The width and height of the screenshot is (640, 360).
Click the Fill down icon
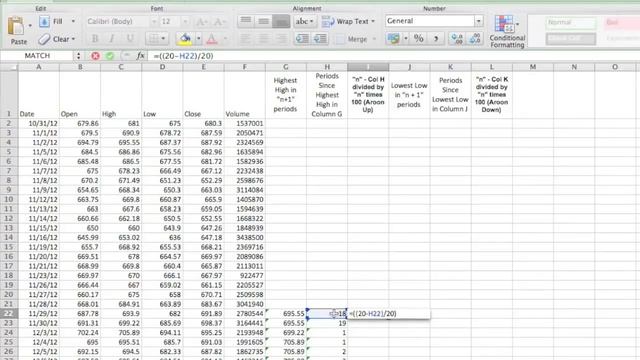[x=44, y=21]
